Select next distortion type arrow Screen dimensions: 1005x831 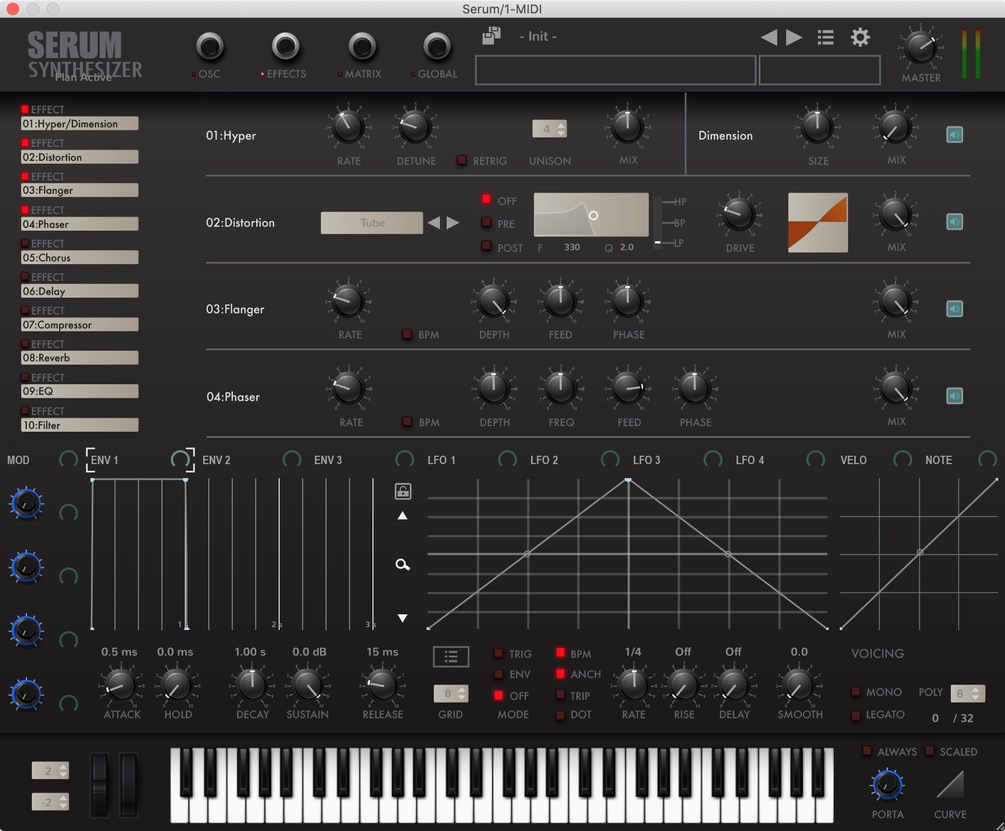point(453,222)
